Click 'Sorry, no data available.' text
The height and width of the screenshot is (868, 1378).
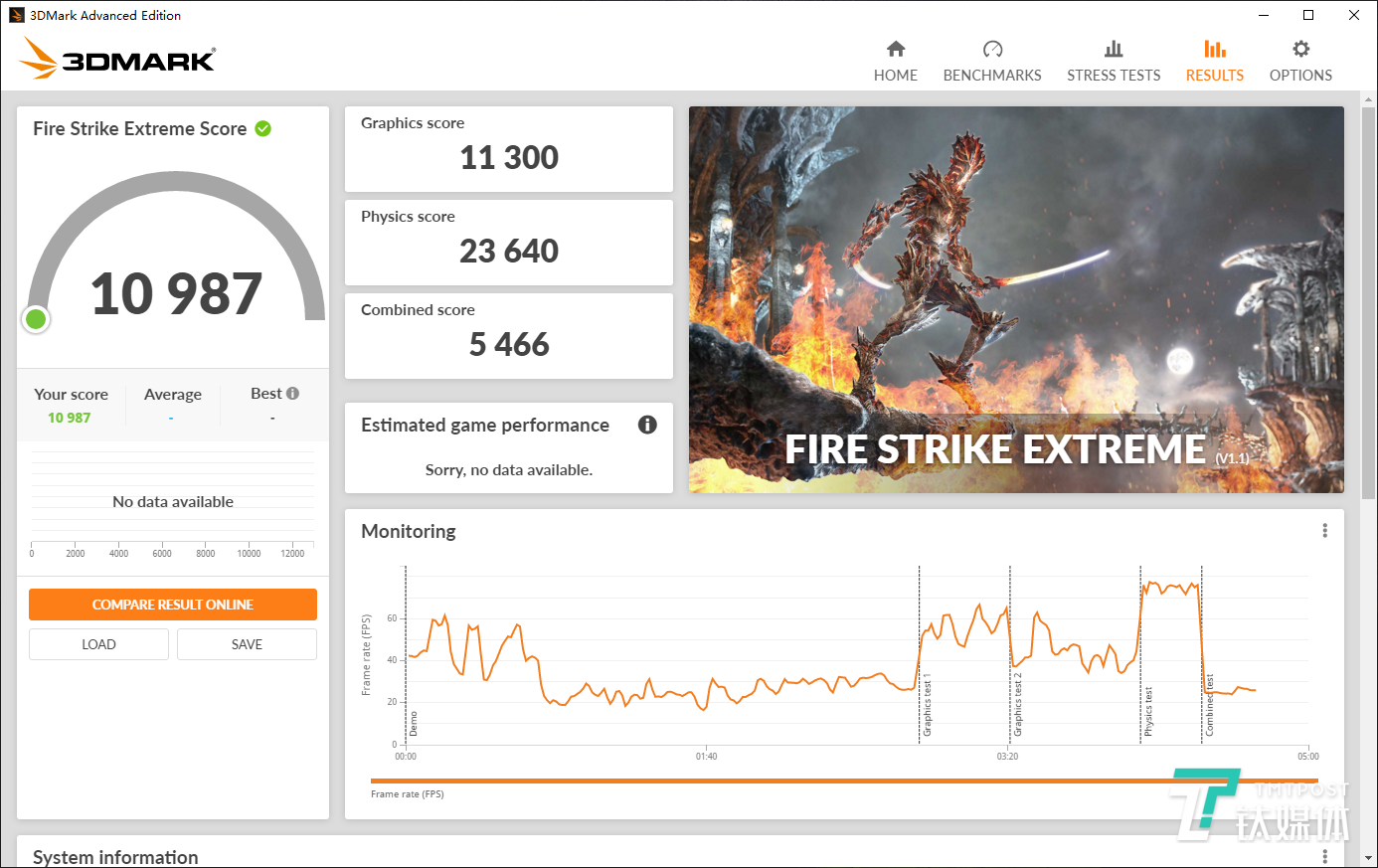(509, 469)
